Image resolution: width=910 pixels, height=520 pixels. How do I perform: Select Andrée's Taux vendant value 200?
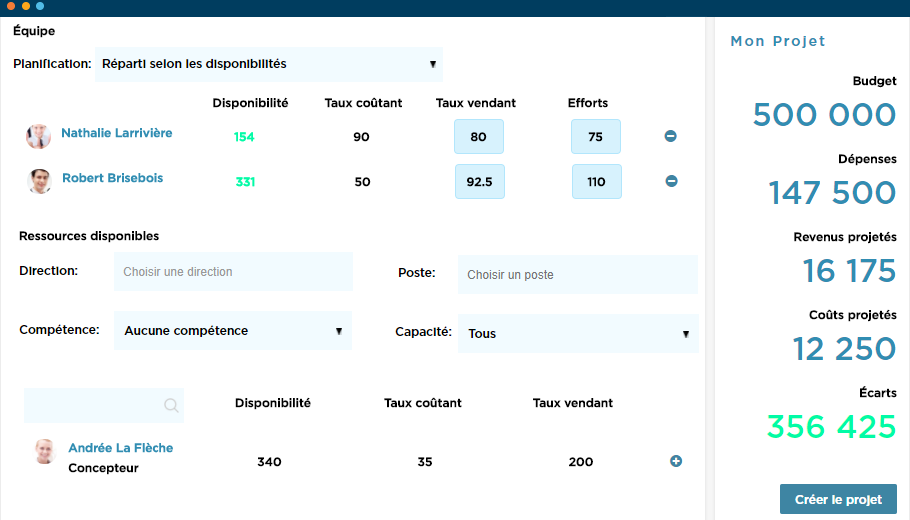tap(580, 462)
